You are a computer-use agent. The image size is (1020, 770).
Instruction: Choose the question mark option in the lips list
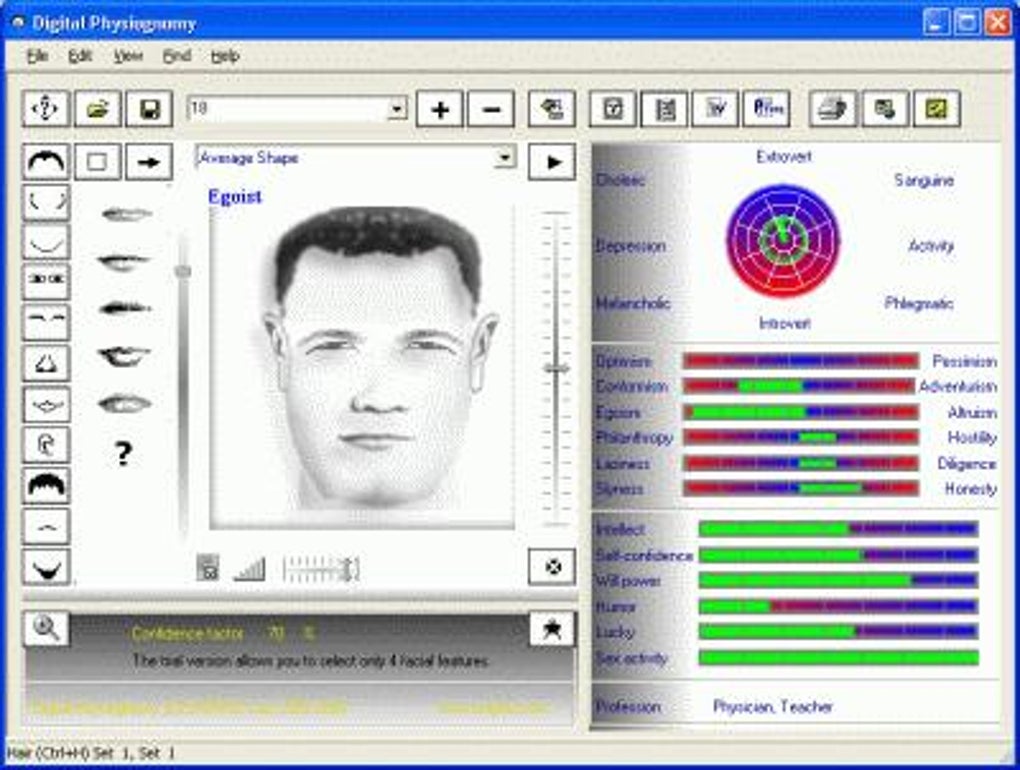click(x=124, y=453)
